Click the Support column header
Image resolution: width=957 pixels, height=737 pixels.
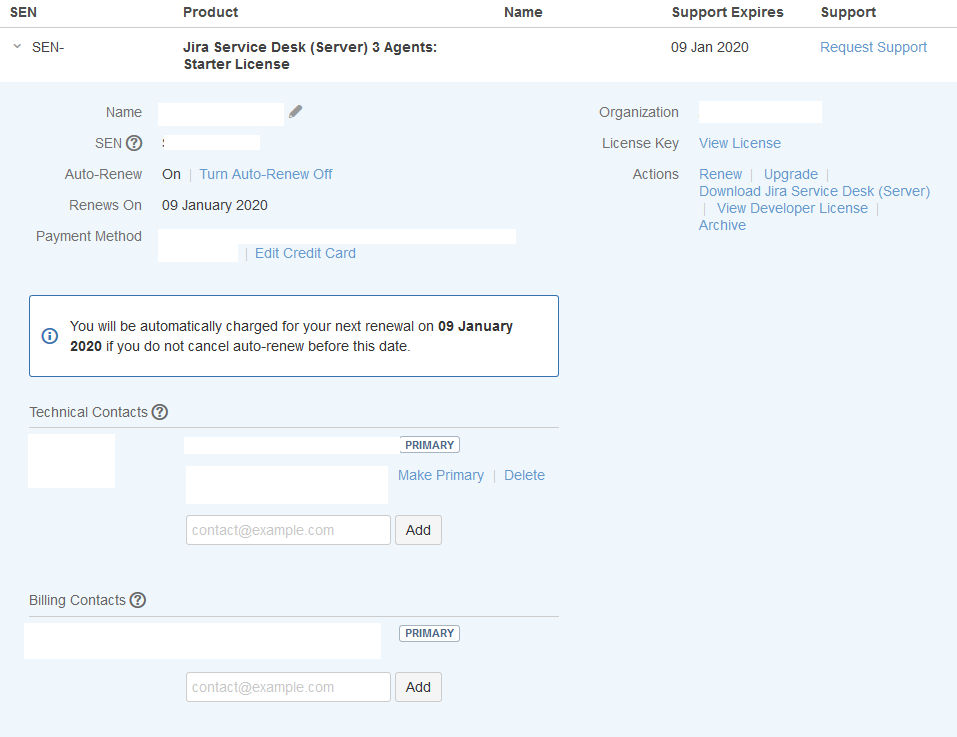point(848,12)
